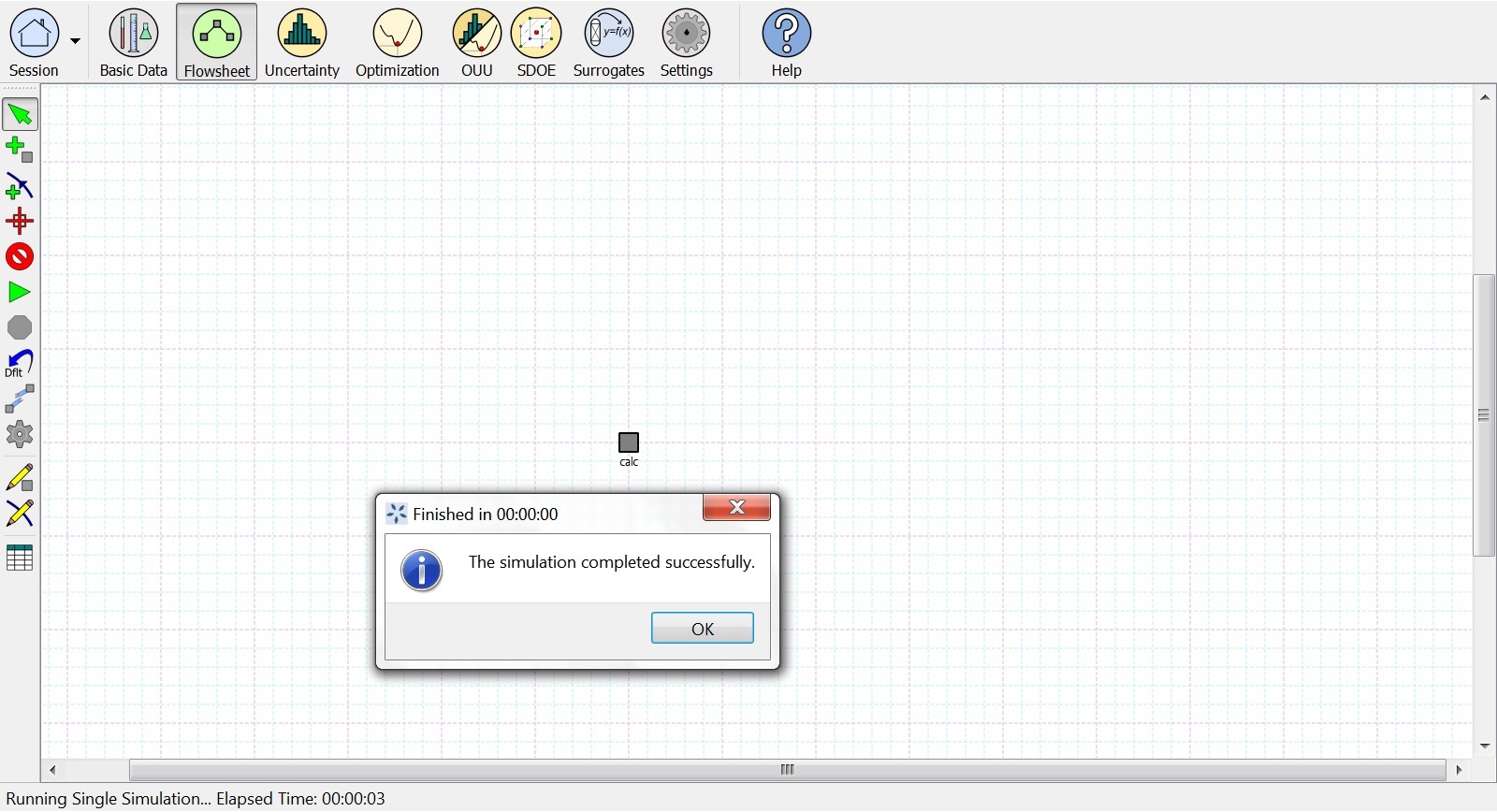Click the scroll down arrow
Viewport: 1497px width, 812px height.
[x=1485, y=746]
